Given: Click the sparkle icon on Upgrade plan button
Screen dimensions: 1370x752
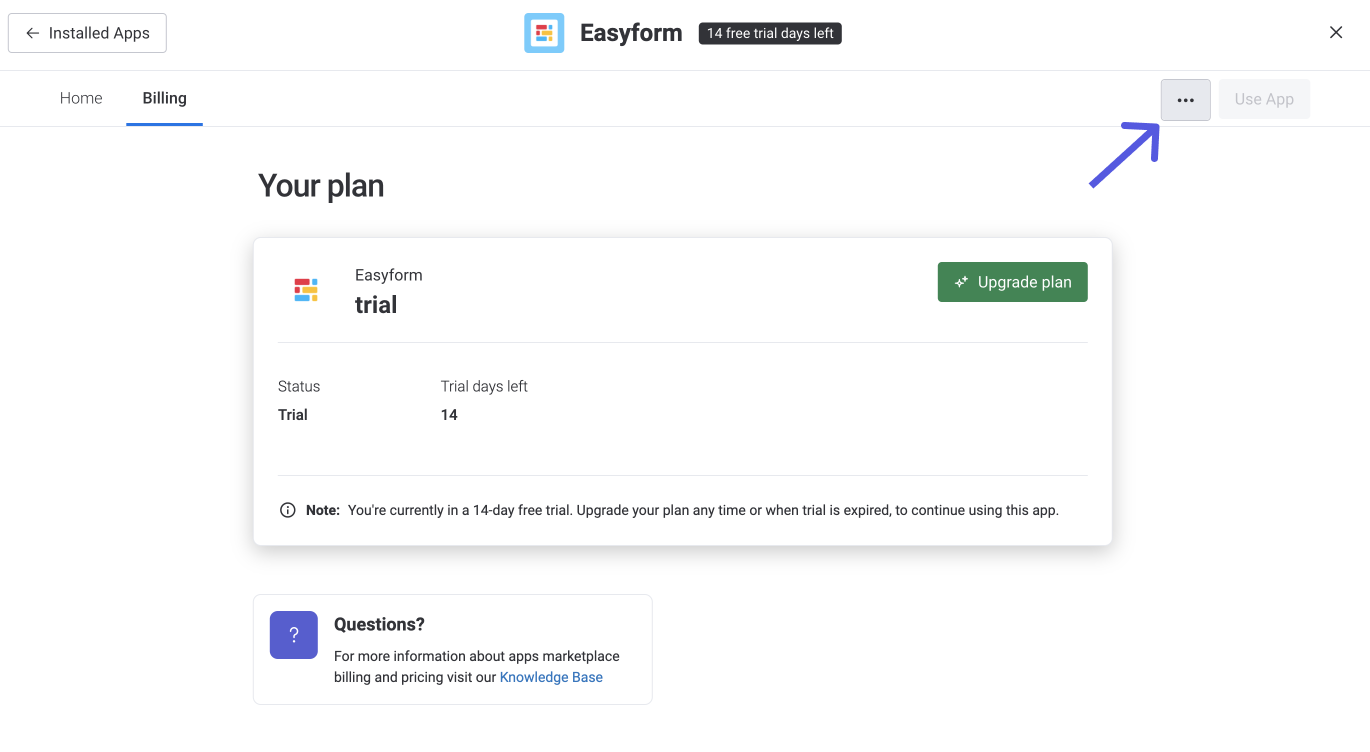Looking at the screenshot, I should (x=961, y=281).
